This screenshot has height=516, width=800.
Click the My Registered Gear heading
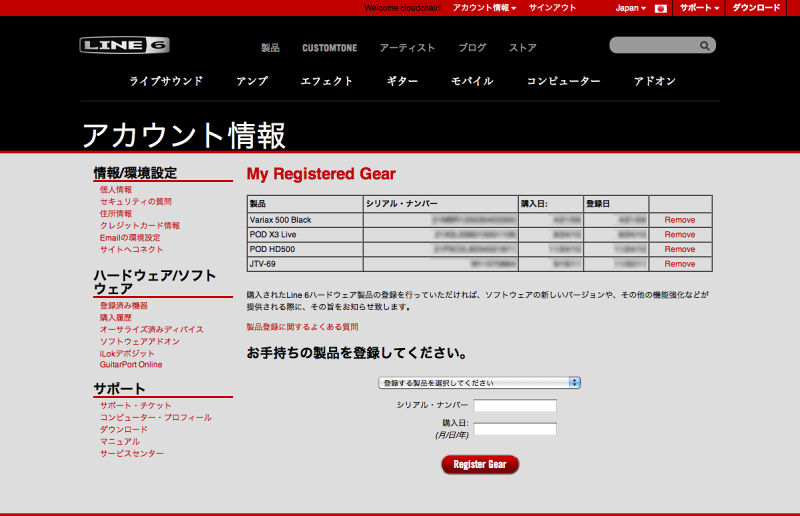coord(321,174)
